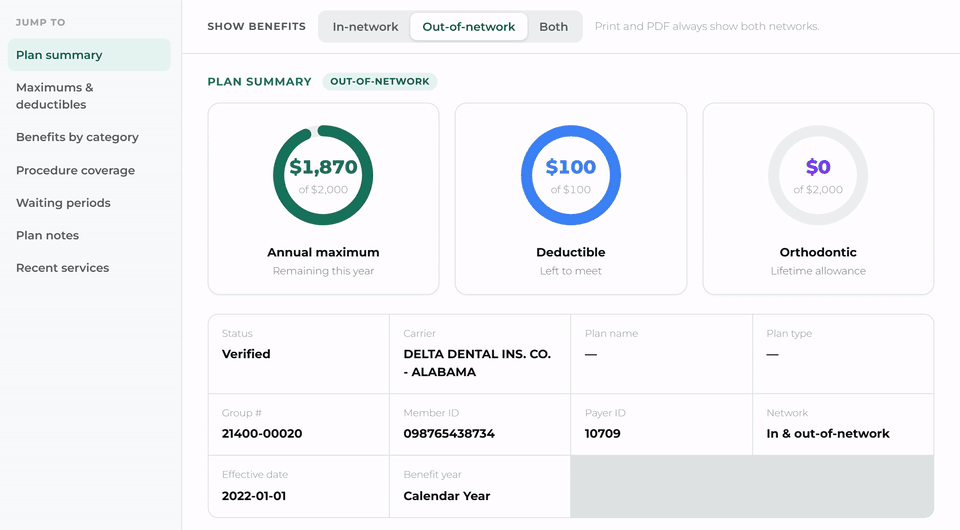Click payer ID 10709

602,433
